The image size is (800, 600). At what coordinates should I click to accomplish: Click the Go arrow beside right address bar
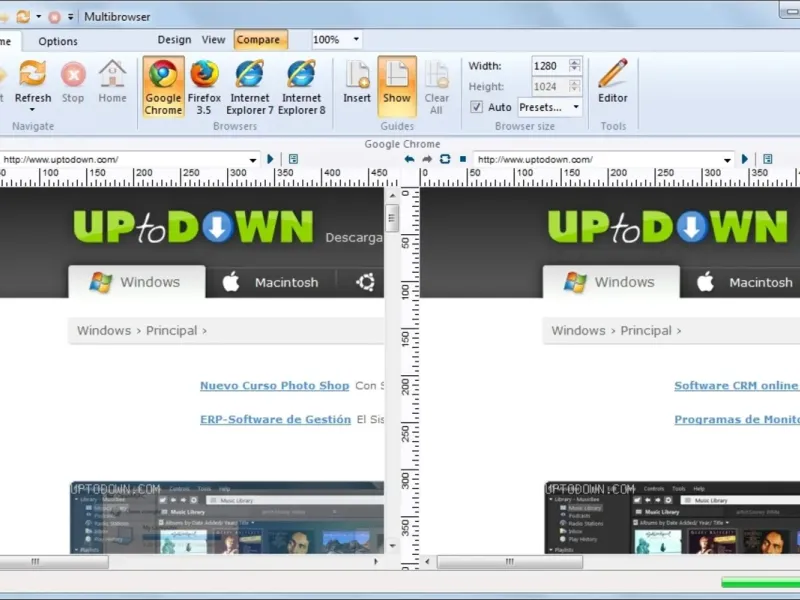(x=745, y=159)
